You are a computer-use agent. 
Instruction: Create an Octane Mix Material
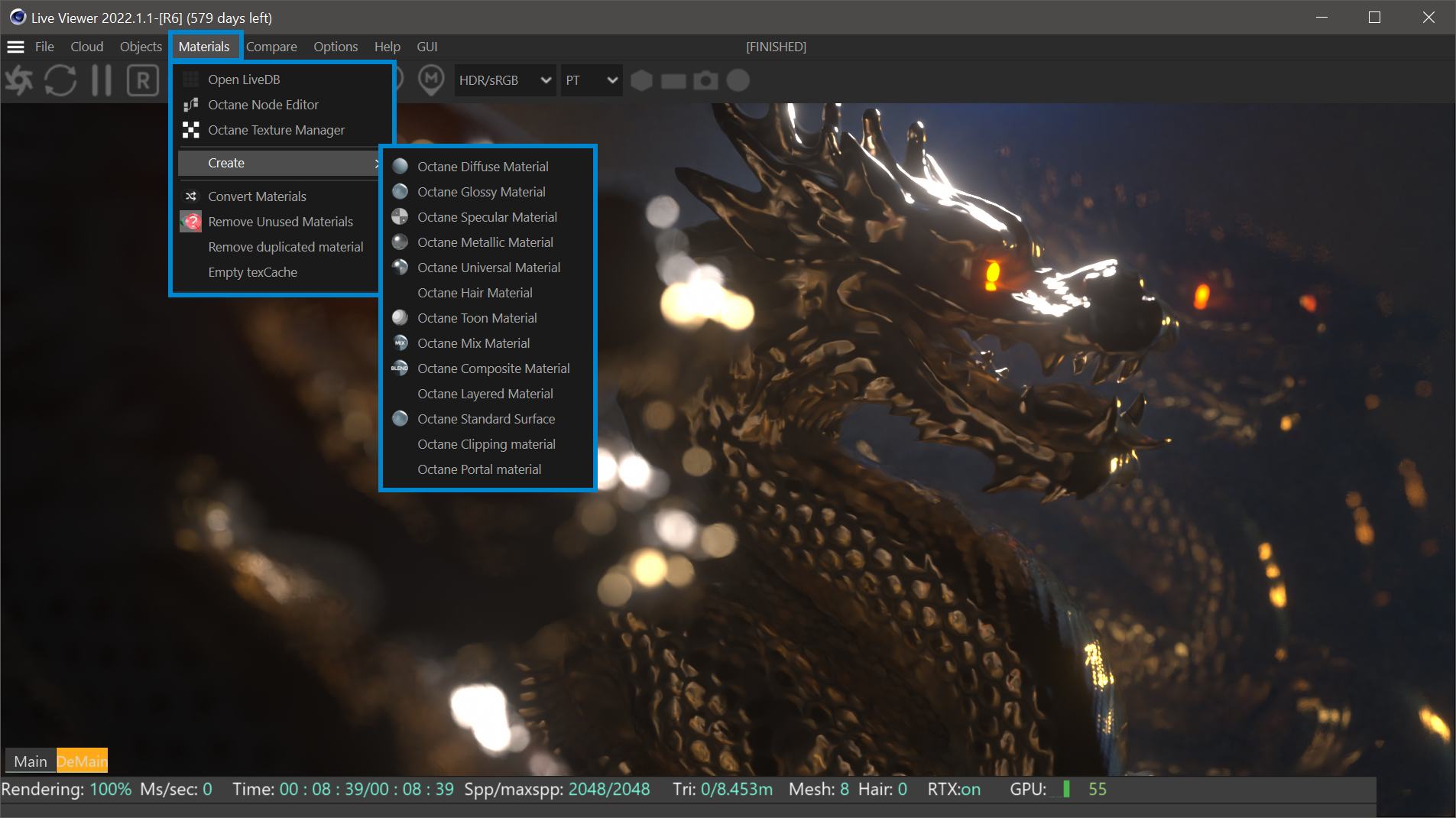[x=488, y=343]
